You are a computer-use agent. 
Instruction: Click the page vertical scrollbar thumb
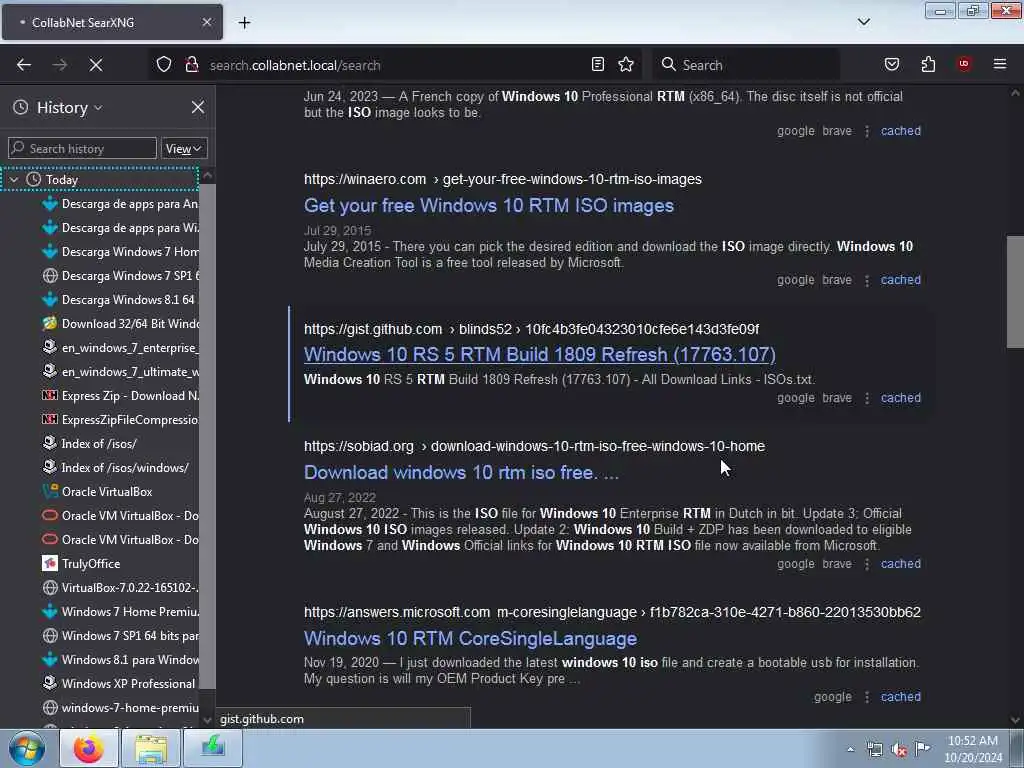pos(1015,292)
